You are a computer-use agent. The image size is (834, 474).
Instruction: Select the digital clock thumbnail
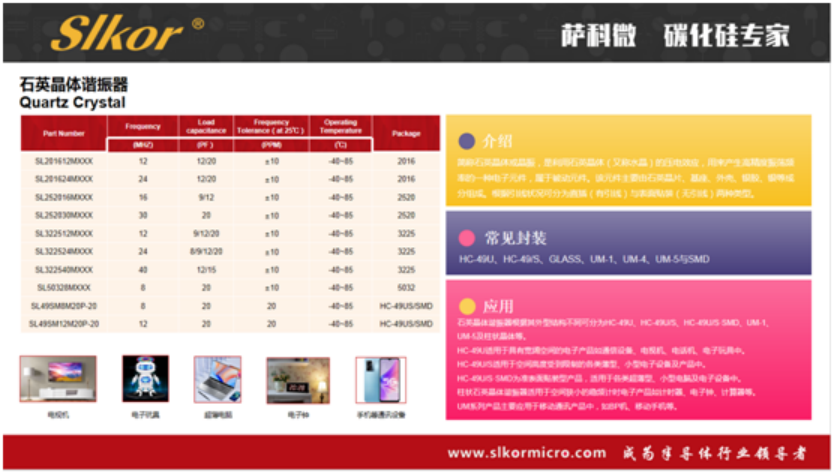(x=298, y=380)
